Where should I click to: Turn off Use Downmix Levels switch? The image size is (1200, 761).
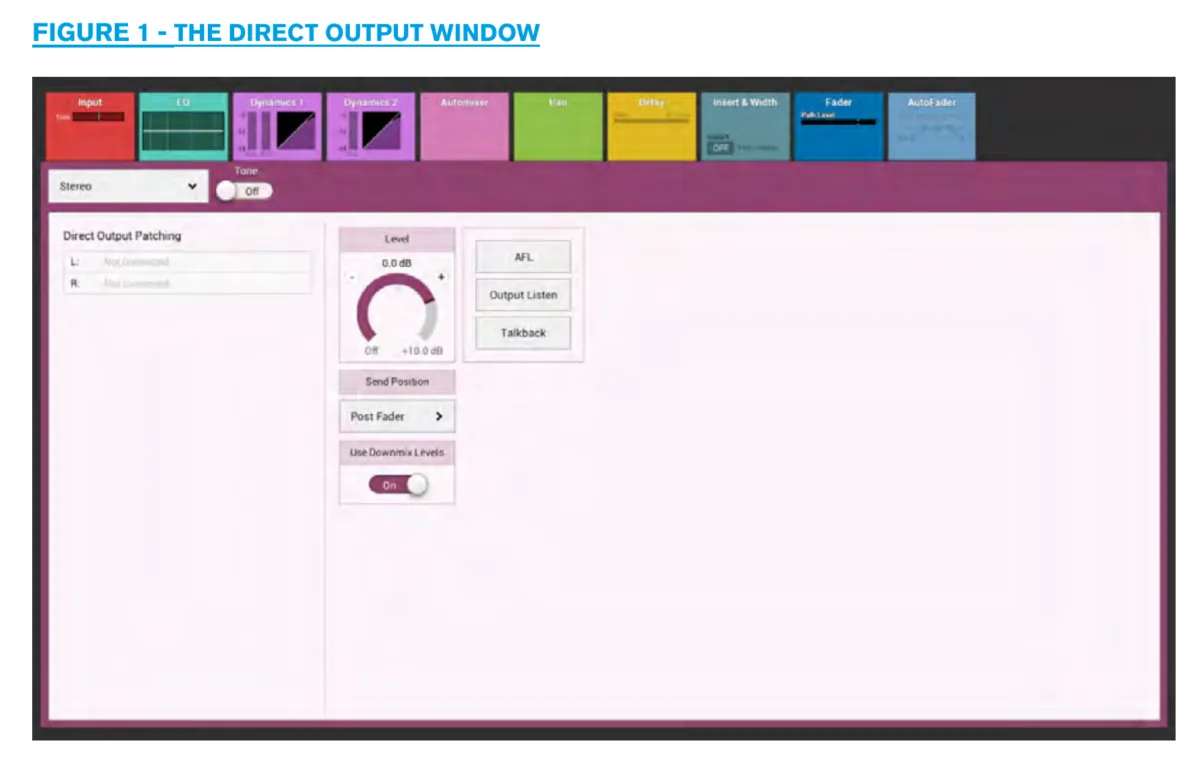click(398, 485)
